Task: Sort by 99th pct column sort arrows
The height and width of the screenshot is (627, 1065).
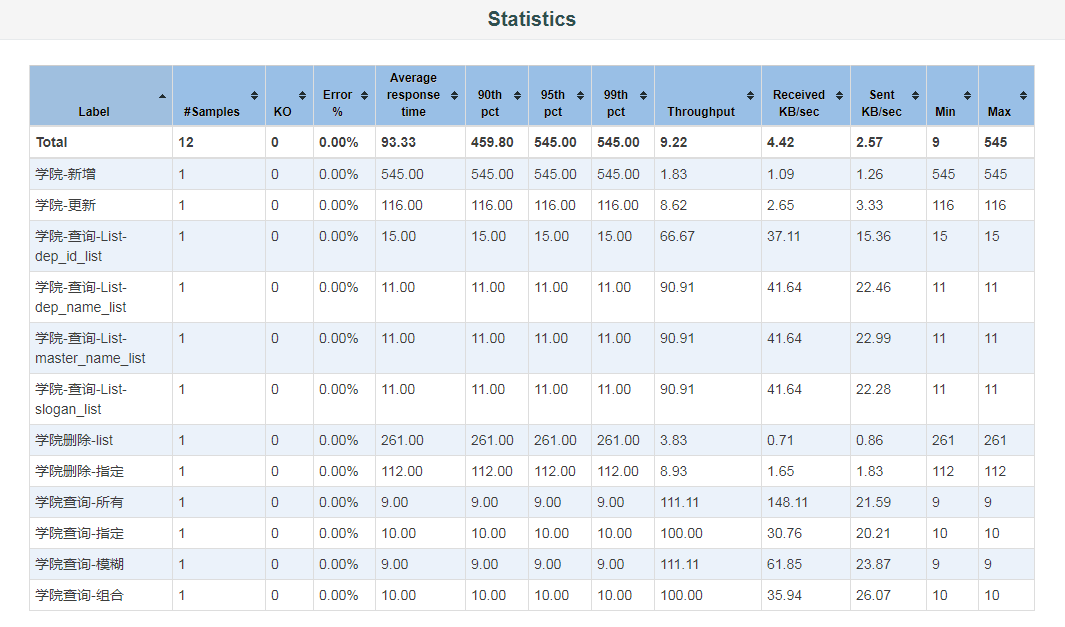Action: coord(643,96)
